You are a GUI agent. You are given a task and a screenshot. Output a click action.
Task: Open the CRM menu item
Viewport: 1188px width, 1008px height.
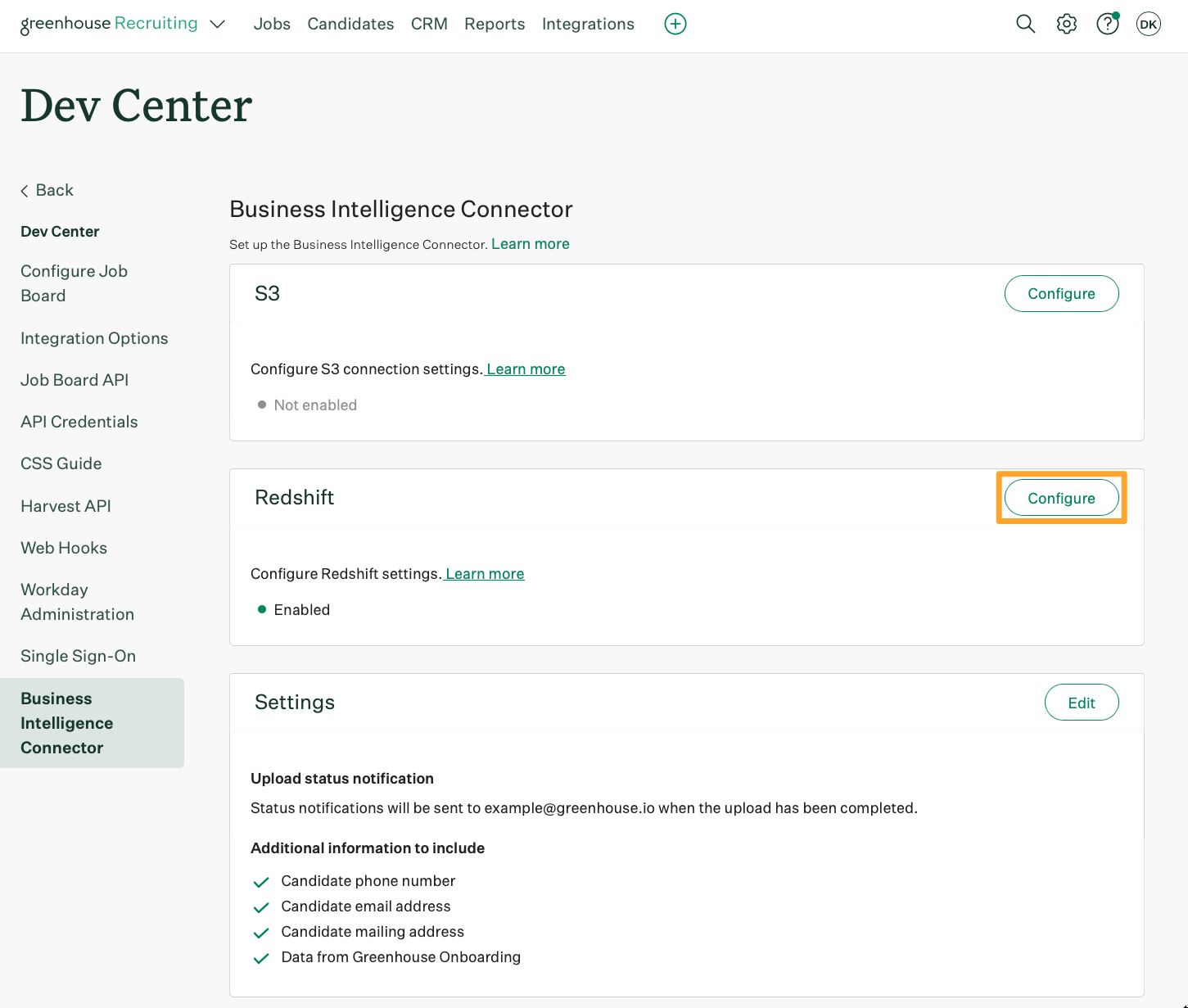tap(429, 24)
